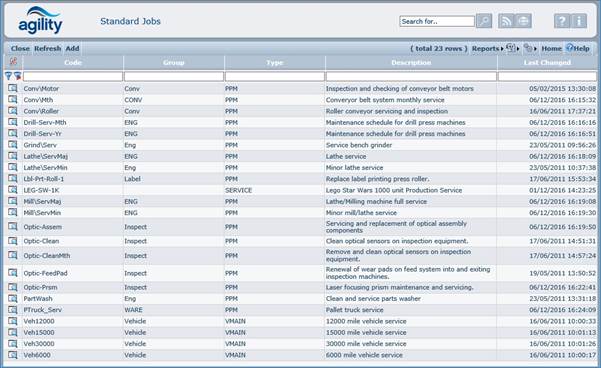Click the Search for input field
This screenshot has width=601, height=368.
click(437, 21)
